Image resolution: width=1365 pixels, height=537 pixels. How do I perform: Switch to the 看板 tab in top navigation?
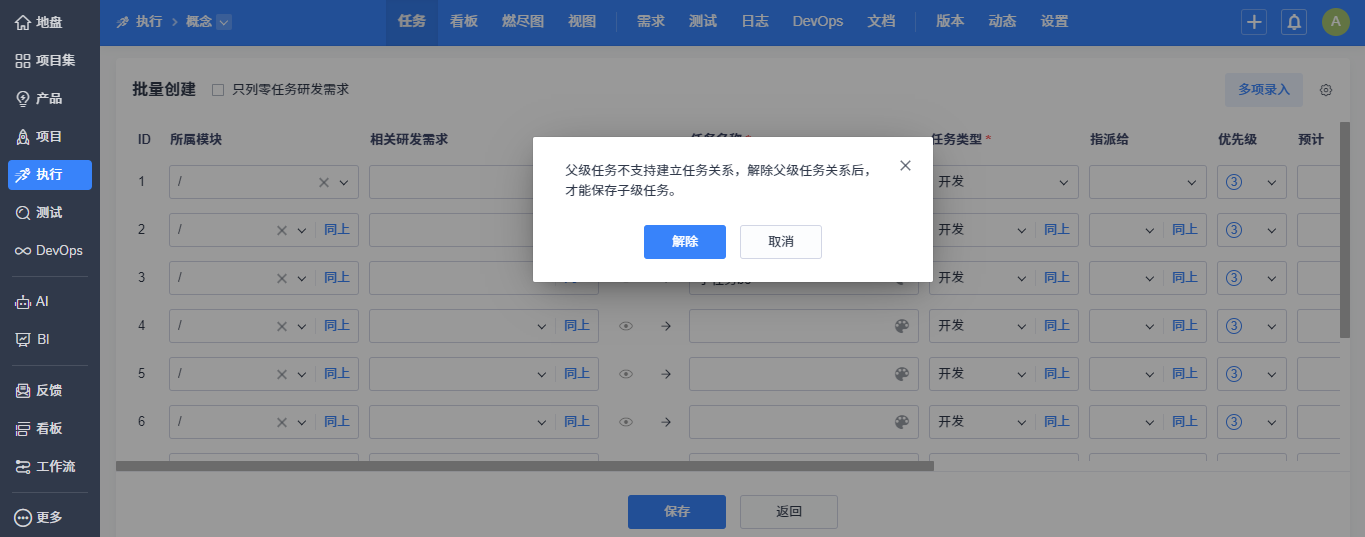(x=464, y=21)
